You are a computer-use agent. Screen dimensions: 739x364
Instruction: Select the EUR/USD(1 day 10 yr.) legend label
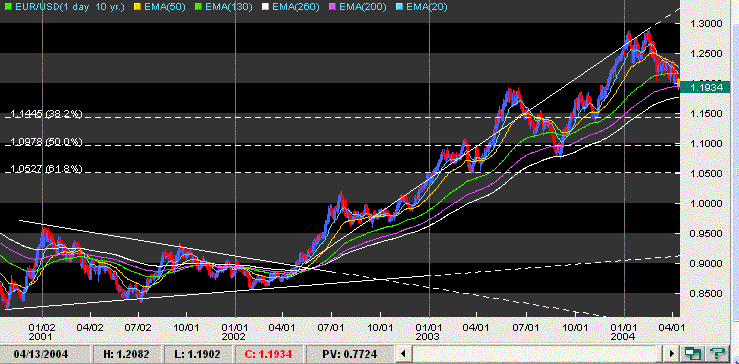click(x=70, y=7)
